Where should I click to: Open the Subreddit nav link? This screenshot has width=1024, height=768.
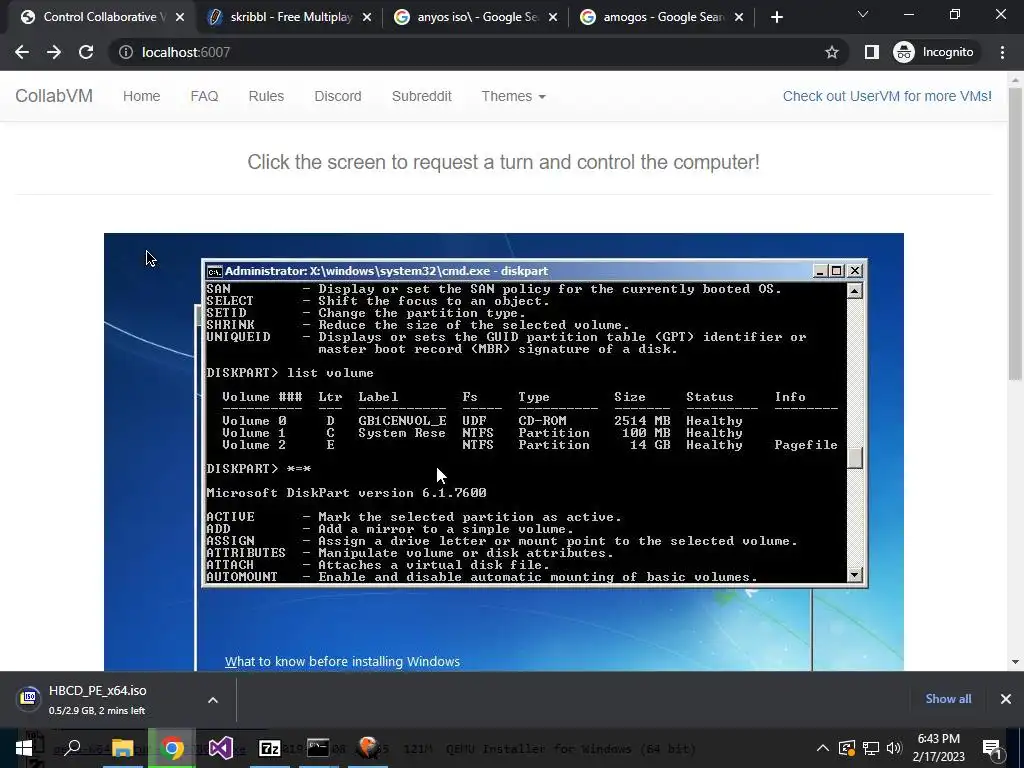click(x=421, y=96)
